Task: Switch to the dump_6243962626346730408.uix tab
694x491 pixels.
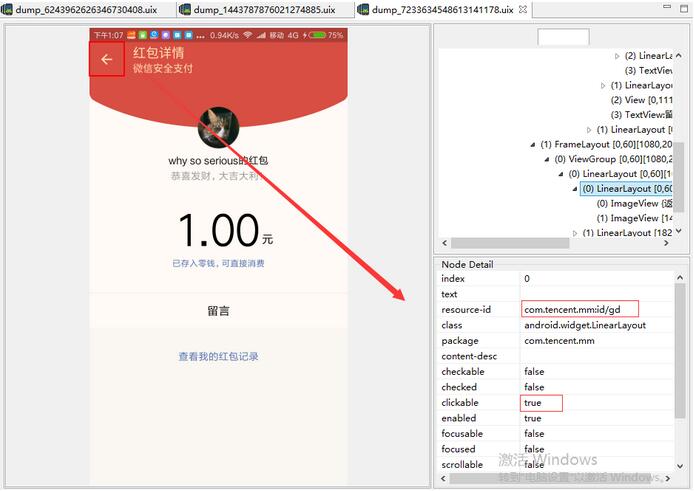Action: coord(86,9)
